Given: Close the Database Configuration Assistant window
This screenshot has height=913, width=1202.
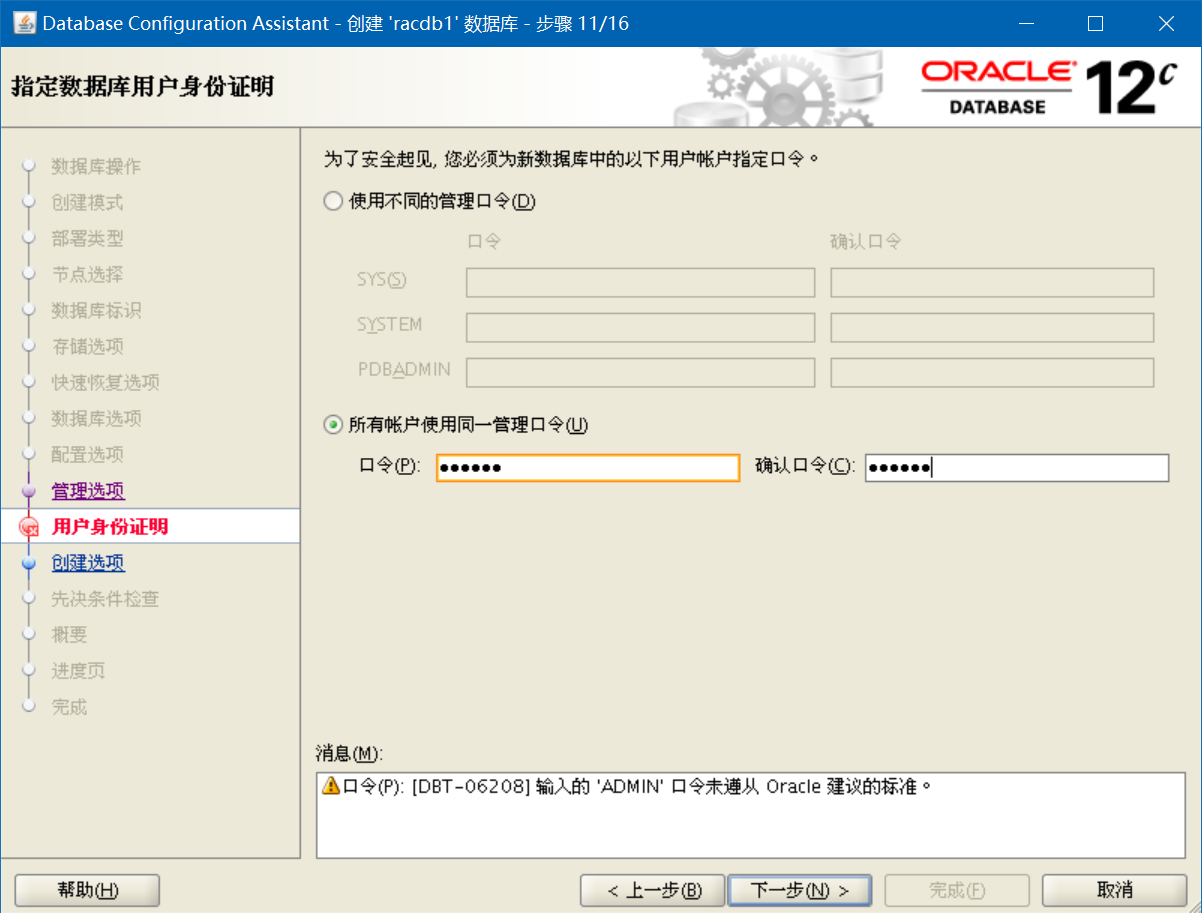Looking at the screenshot, I should (1166, 23).
